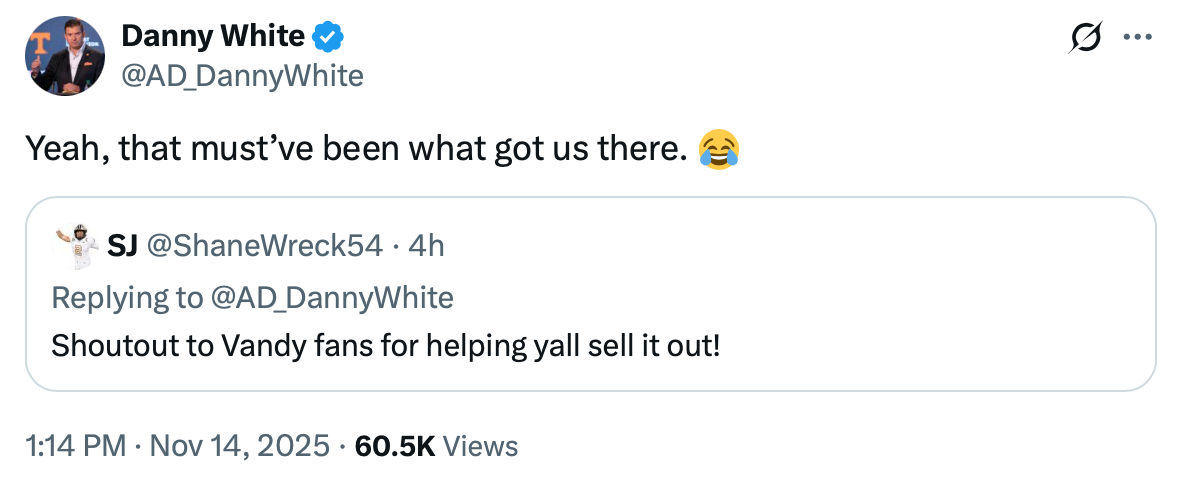Open the Danny White display name
The image size is (1184, 496).
(212, 38)
